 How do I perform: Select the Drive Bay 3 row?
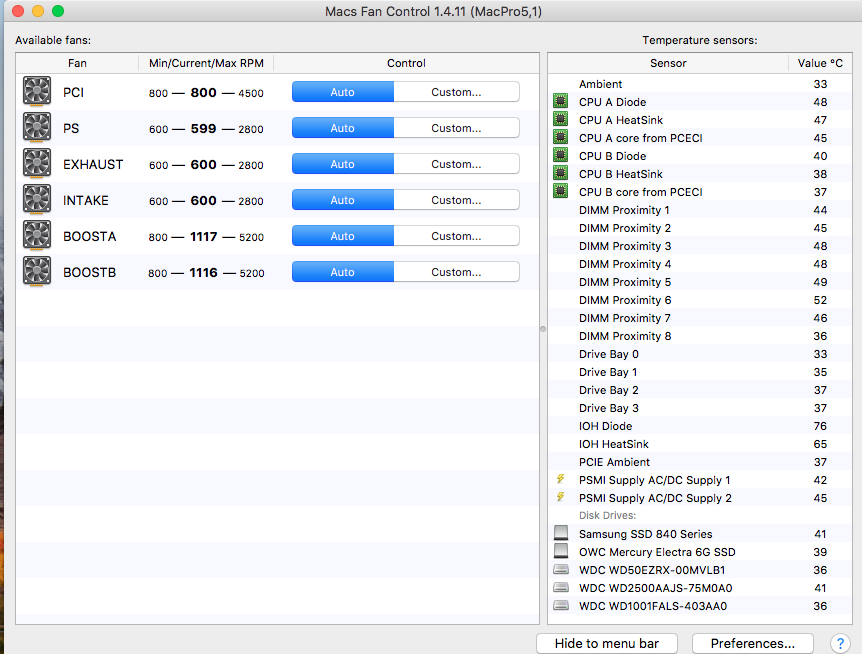(x=700, y=408)
